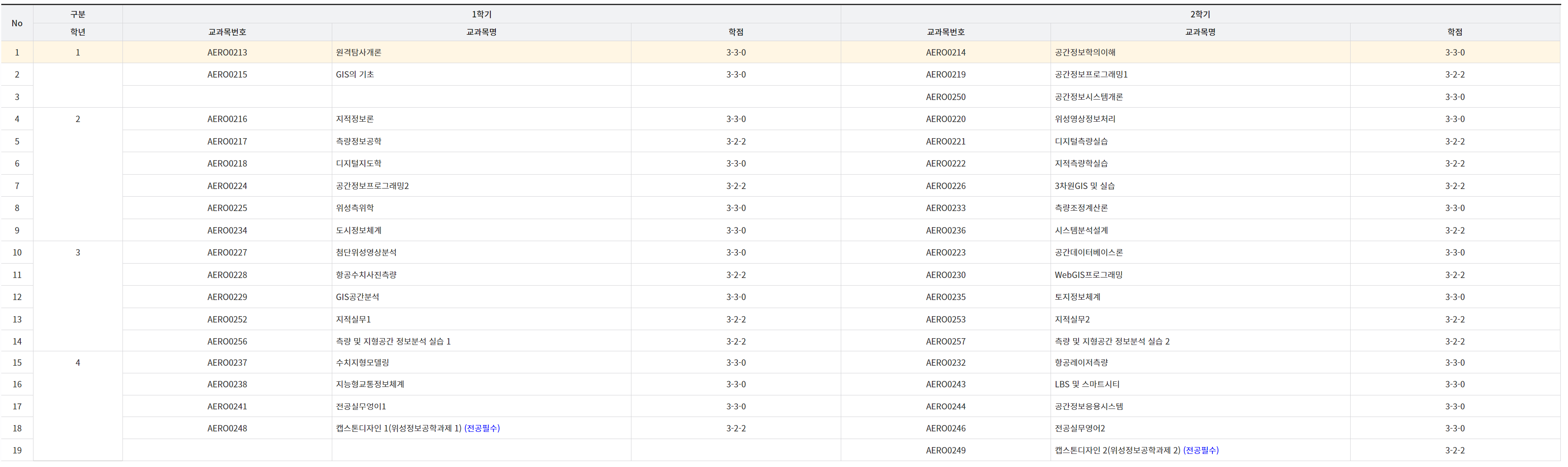
Task: Click 공간데이터베이스론 course name
Action: coord(1088,252)
